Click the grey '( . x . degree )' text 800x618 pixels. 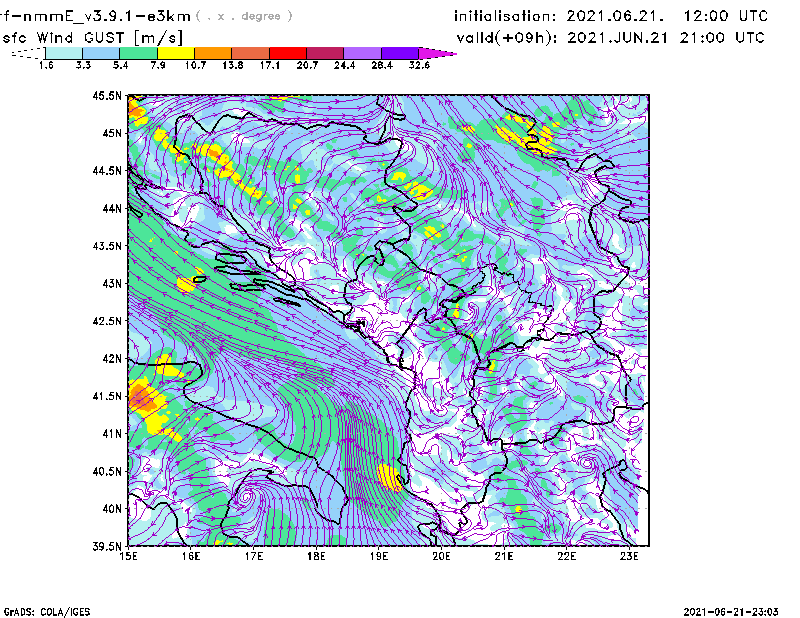click(244, 16)
